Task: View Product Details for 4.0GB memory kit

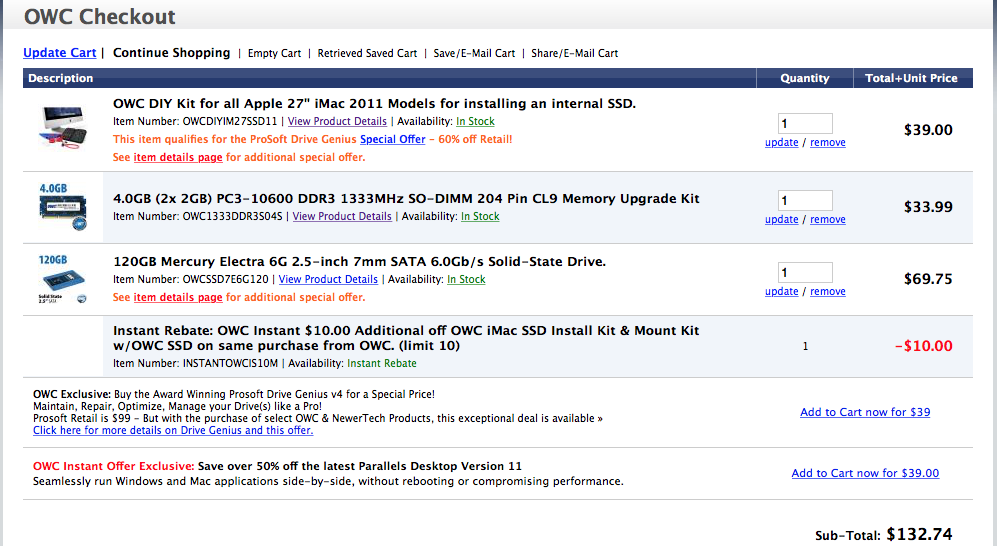Action: (342, 216)
